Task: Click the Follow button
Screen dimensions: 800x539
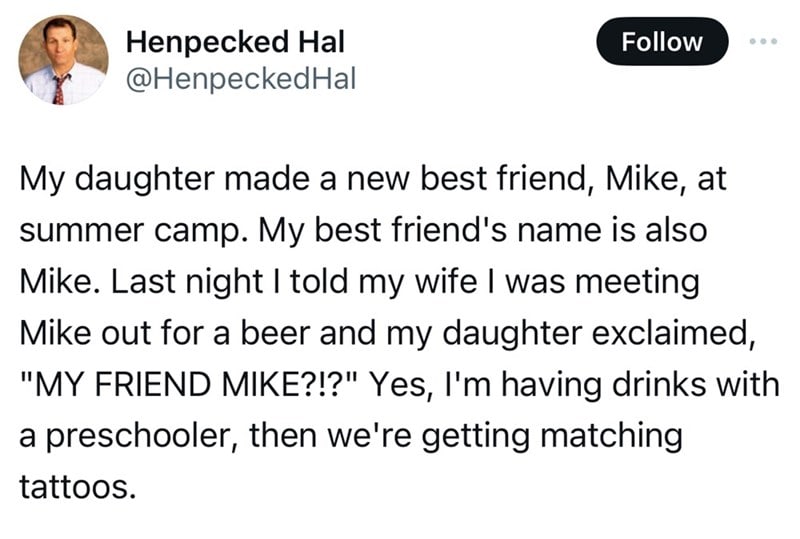Action: click(x=662, y=41)
